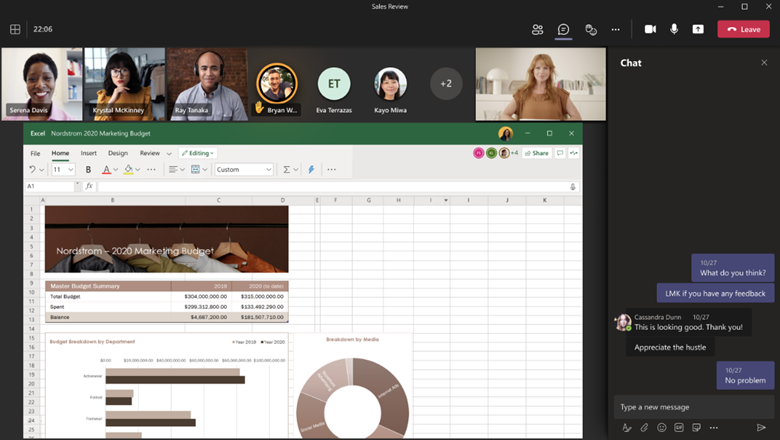780x440 pixels.
Task: Open the meeting gallery layout grid icon
Action: (15, 29)
